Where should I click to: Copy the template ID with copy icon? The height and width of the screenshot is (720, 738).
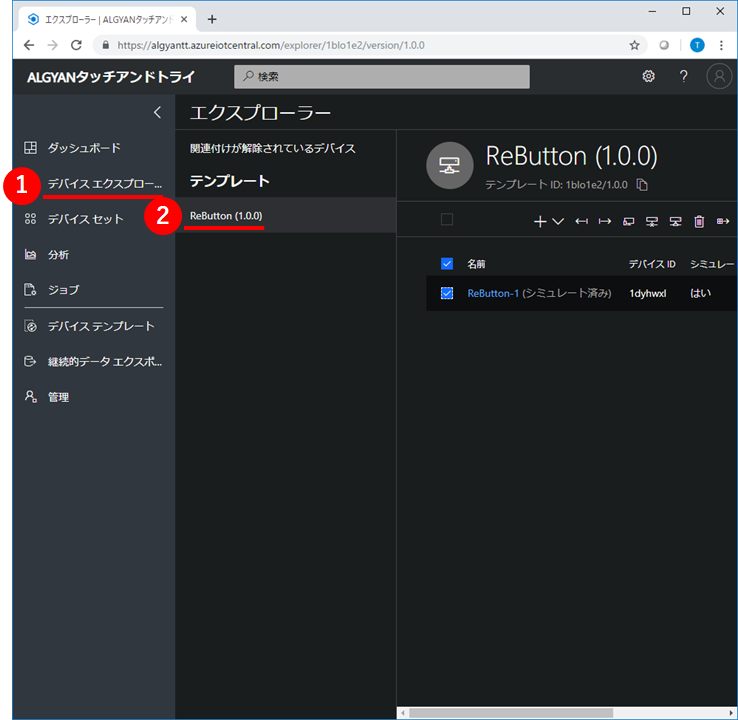coord(642,185)
